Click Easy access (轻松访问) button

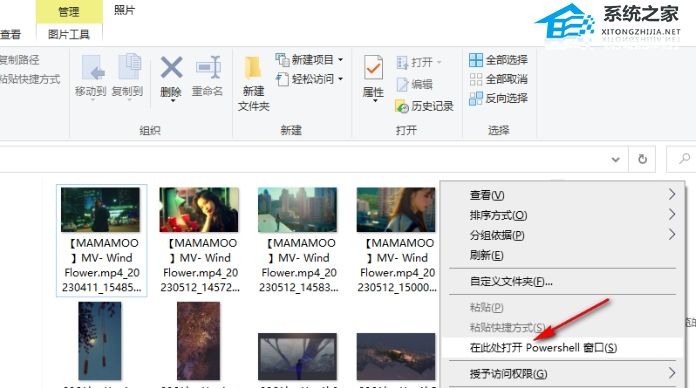click(x=309, y=79)
